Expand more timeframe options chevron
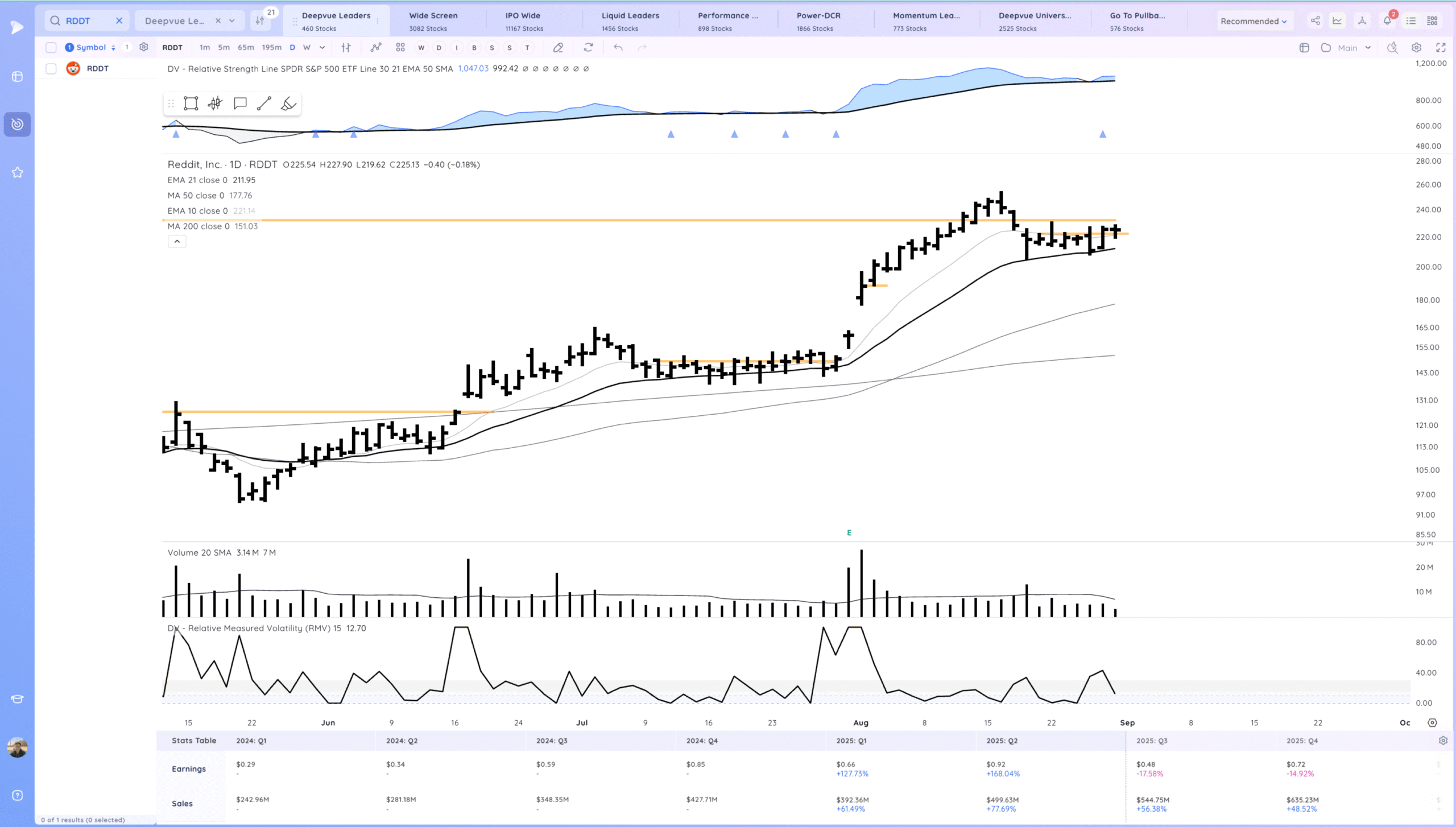This screenshot has height=827, width=1456. 322,48
